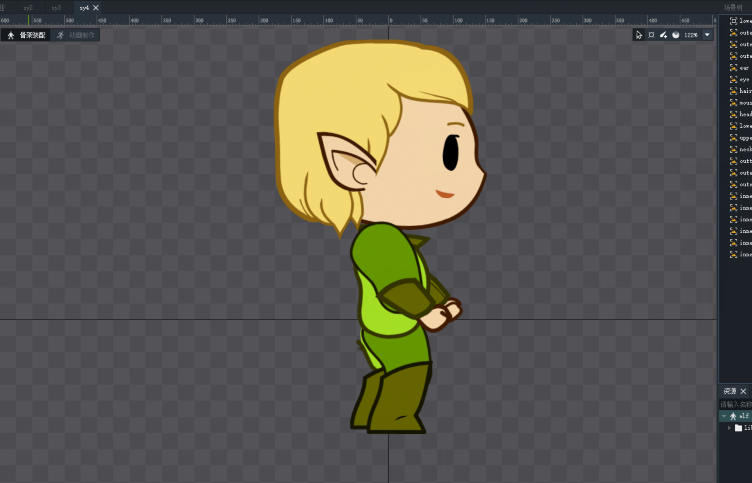Click the neck slot icon in scene tree

pos(733,149)
